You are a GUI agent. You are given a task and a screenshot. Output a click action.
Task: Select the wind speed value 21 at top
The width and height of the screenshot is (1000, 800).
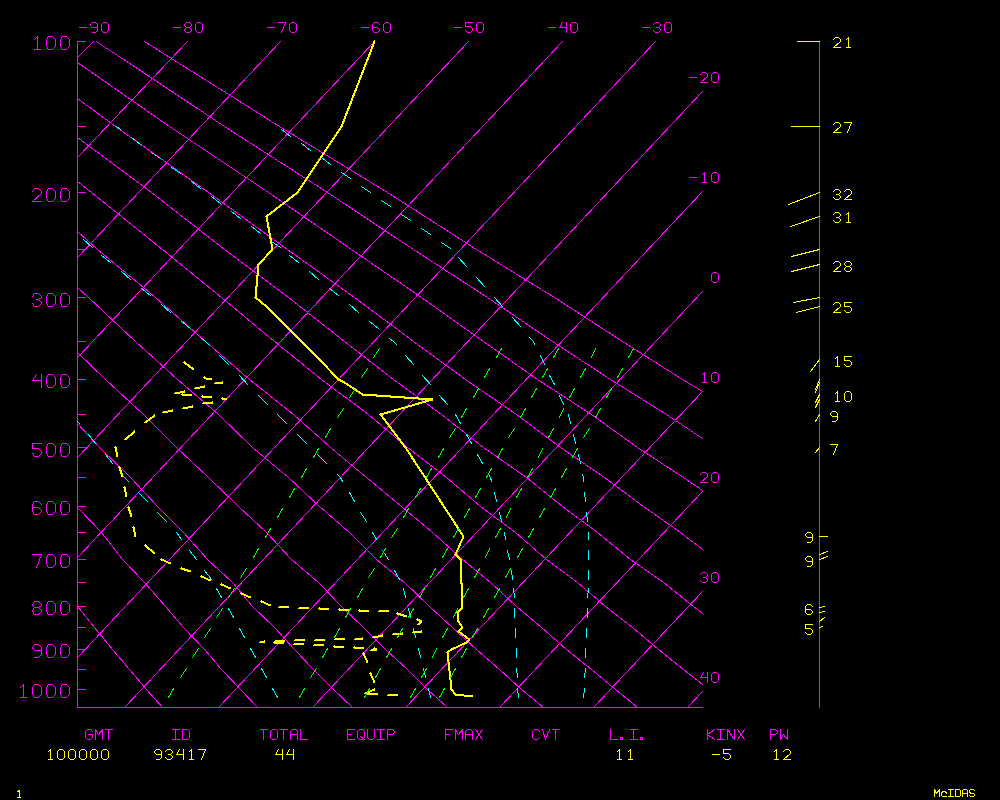pos(842,43)
